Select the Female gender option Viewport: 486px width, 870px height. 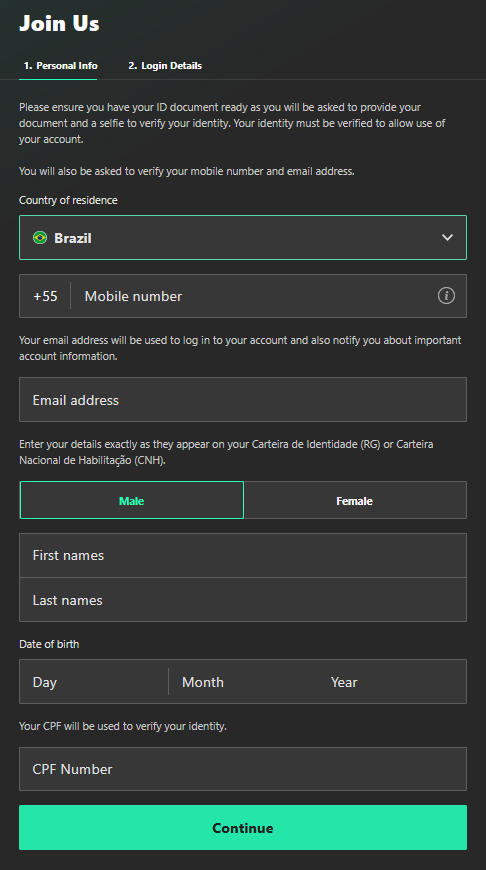point(355,500)
